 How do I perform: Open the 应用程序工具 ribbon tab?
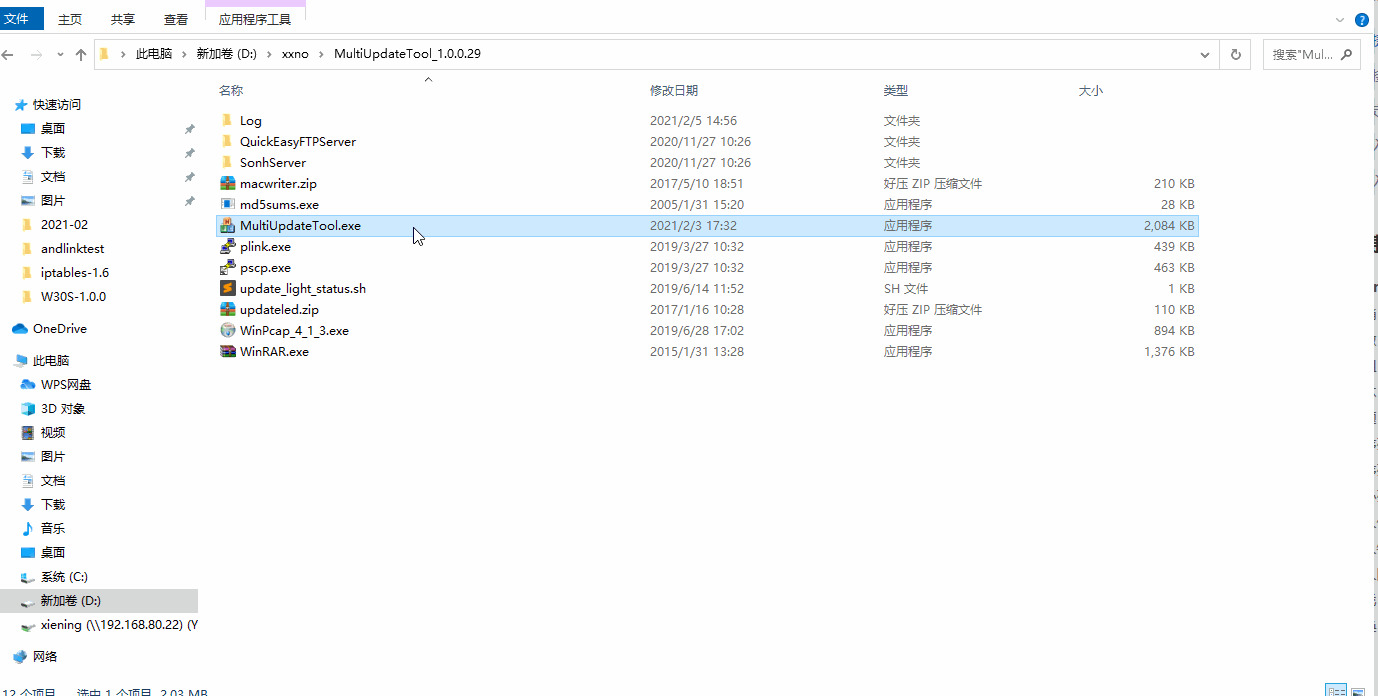click(255, 19)
